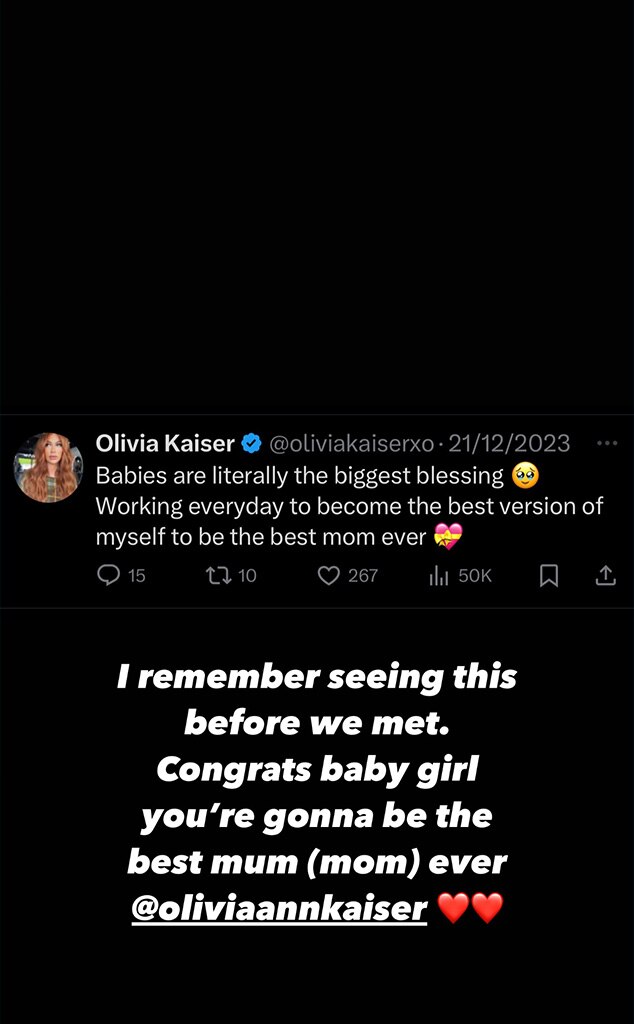Click the 50K views count
Screen dimensions: 634x1024
coord(475,575)
